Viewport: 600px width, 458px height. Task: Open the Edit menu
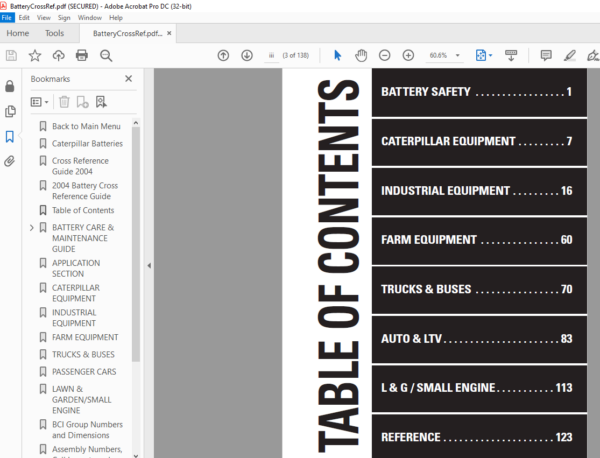point(24,18)
